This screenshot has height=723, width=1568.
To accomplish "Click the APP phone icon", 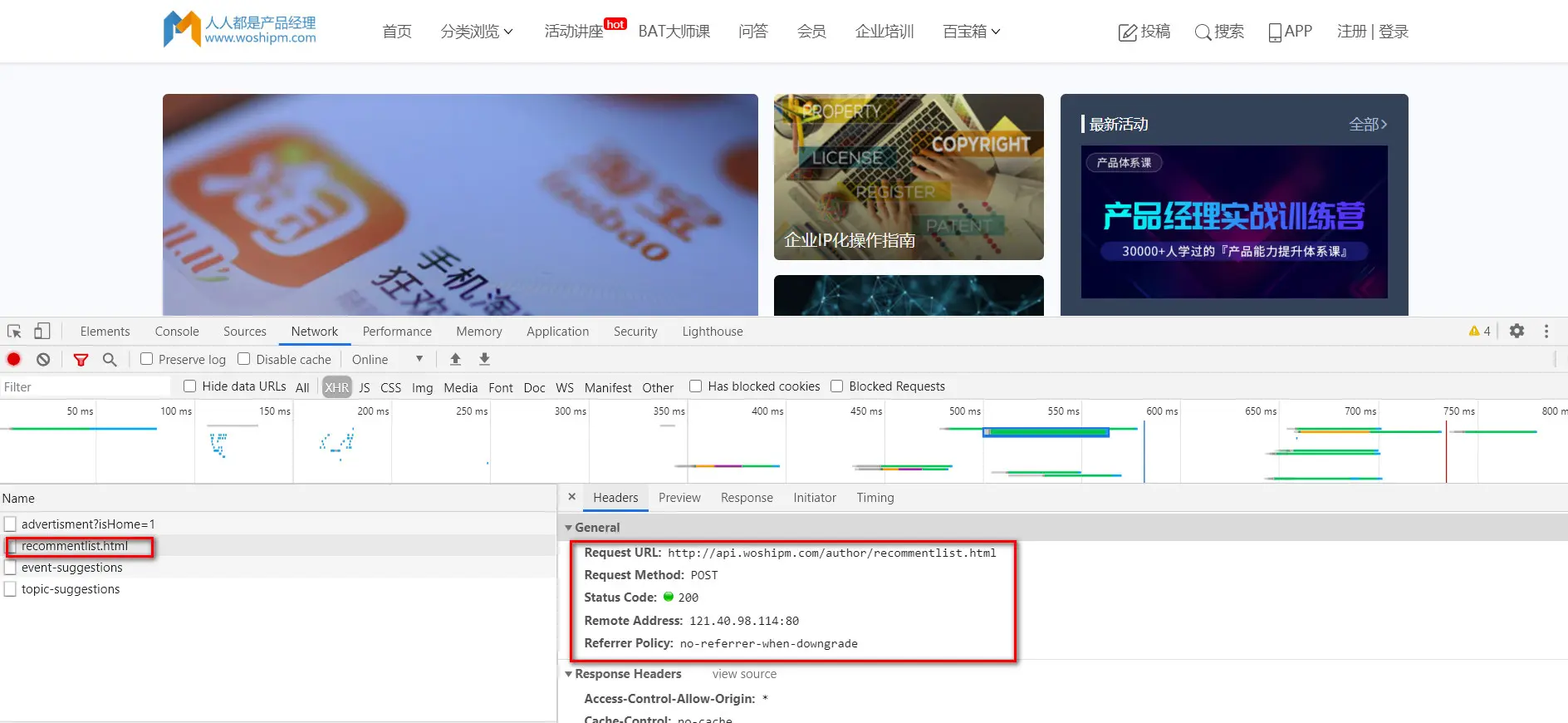I will [1275, 32].
